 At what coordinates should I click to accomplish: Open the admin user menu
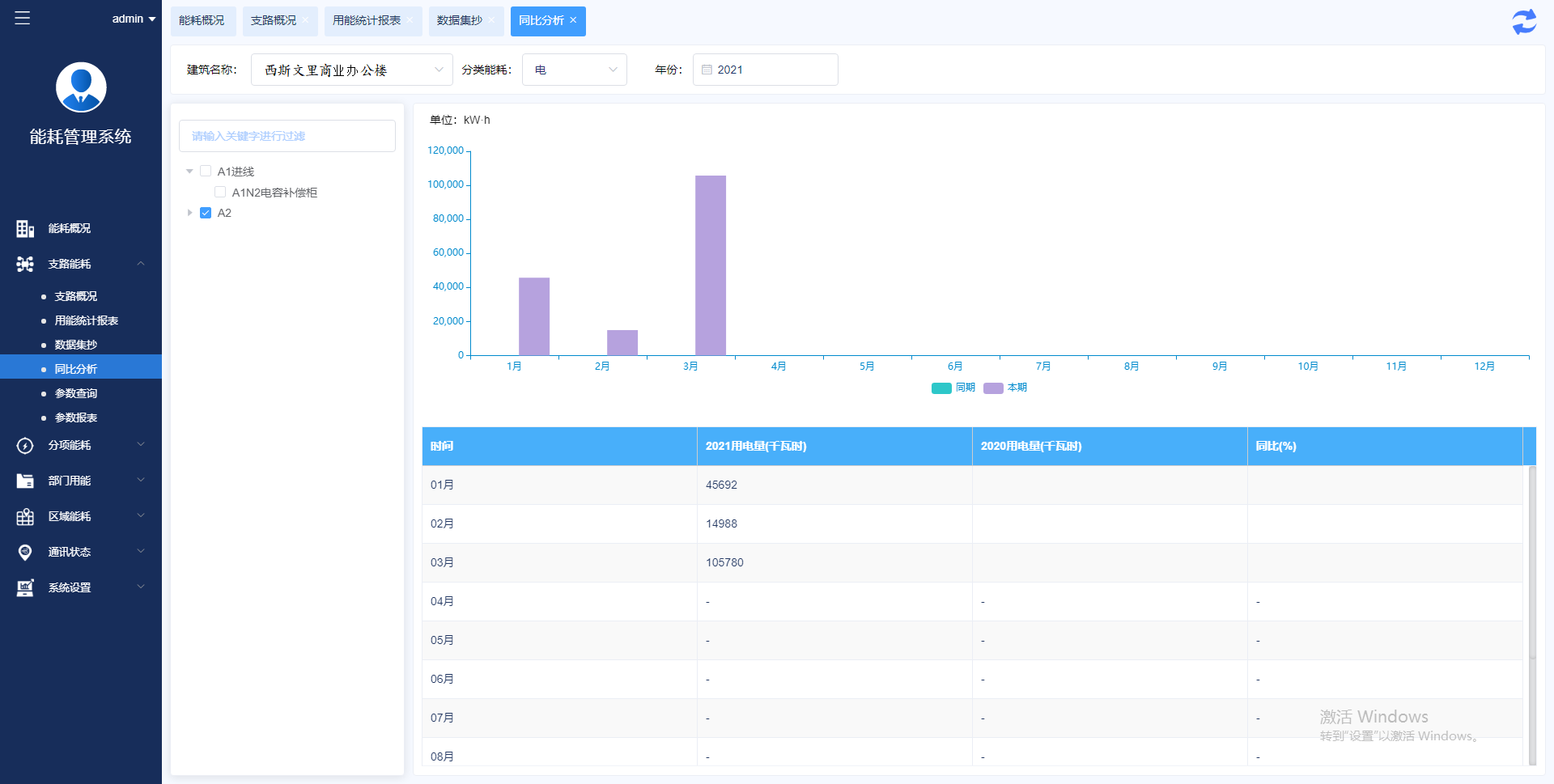click(134, 19)
